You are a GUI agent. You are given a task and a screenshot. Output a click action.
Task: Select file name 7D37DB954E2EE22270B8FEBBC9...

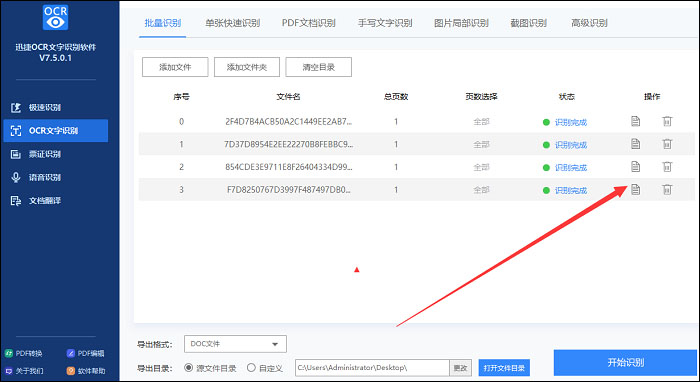click(x=288, y=145)
